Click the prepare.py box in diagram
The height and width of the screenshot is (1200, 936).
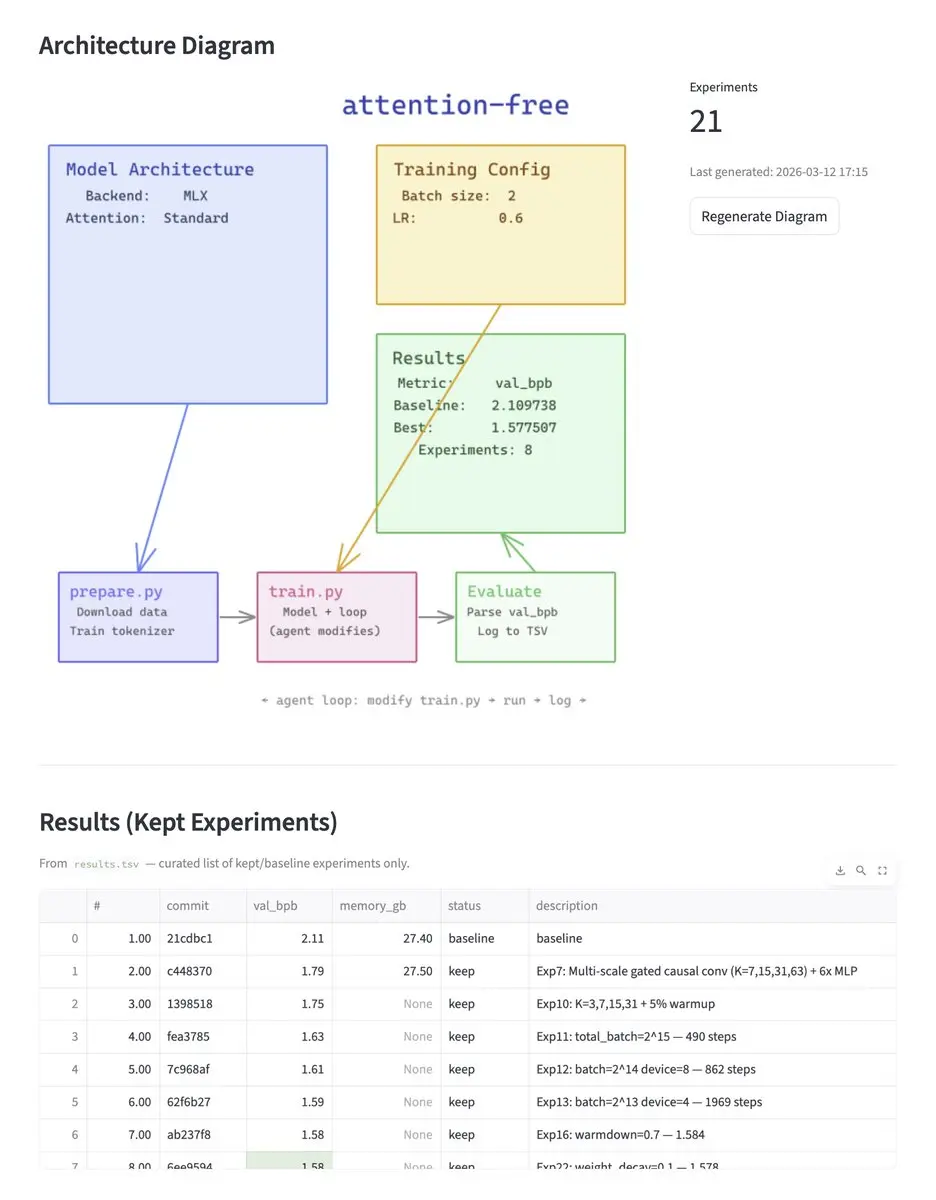pyautogui.click(x=138, y=617)
